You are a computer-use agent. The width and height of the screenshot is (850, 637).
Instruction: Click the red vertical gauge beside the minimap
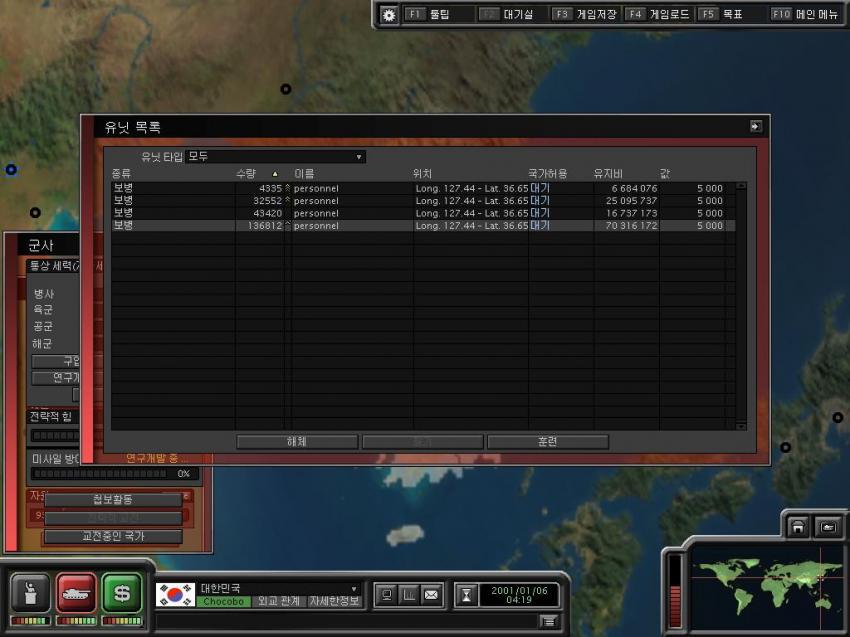[x=675, y=592]
